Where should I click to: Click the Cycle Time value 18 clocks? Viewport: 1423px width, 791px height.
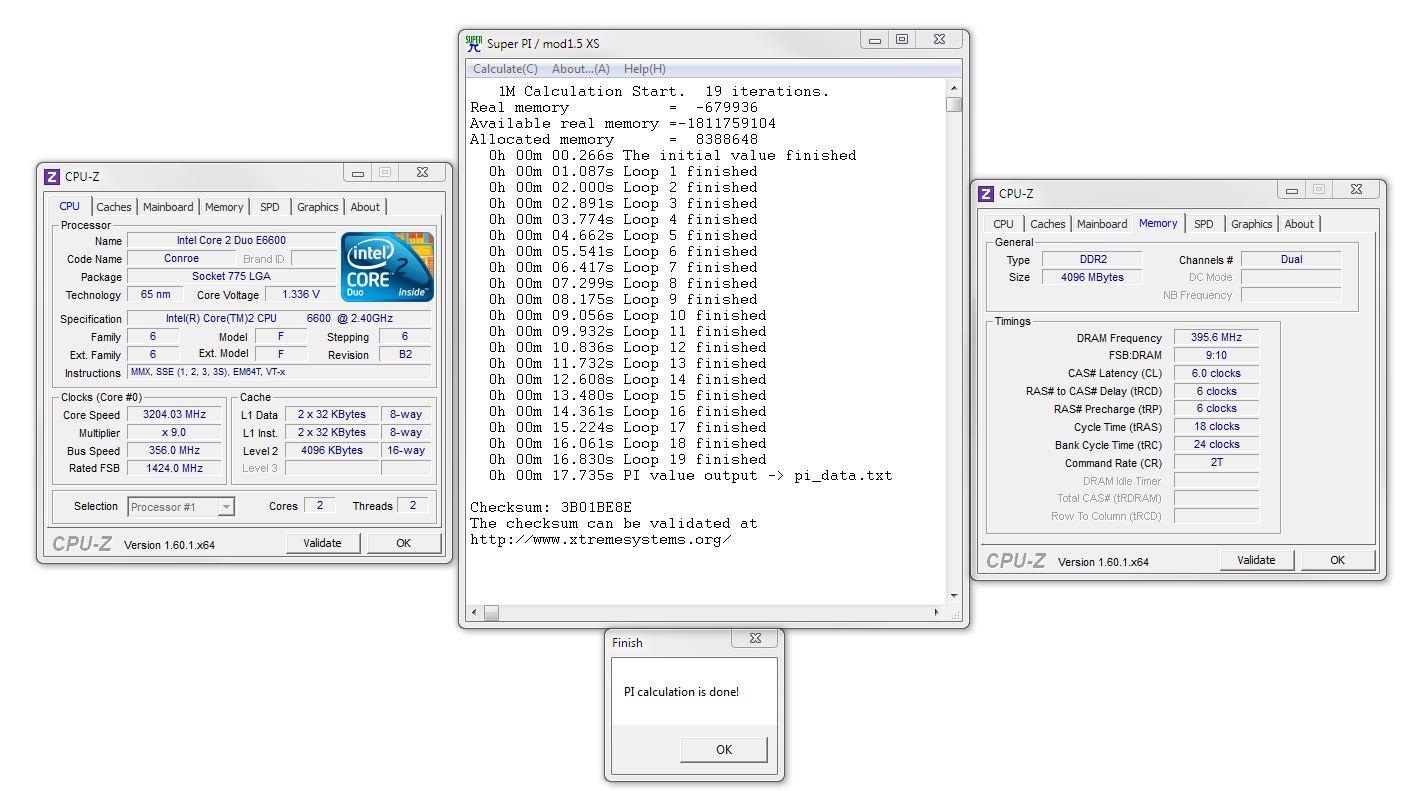[x=1216, y=426]
